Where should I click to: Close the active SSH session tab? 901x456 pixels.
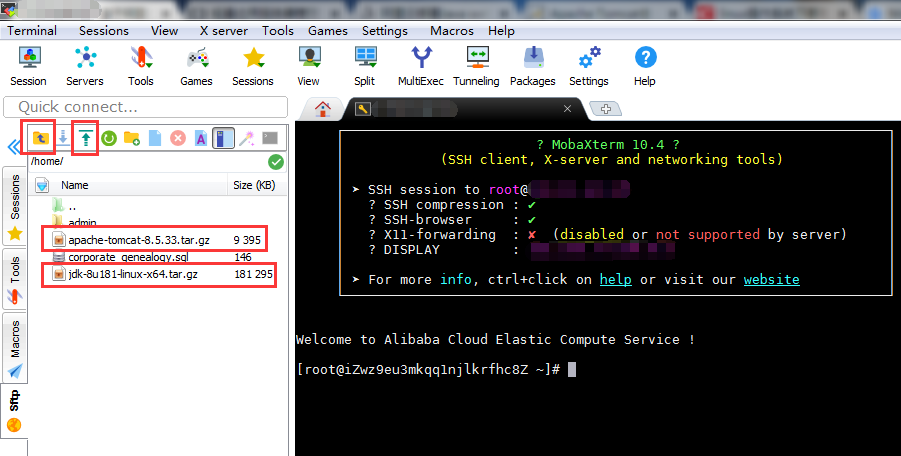click(567, 109)
